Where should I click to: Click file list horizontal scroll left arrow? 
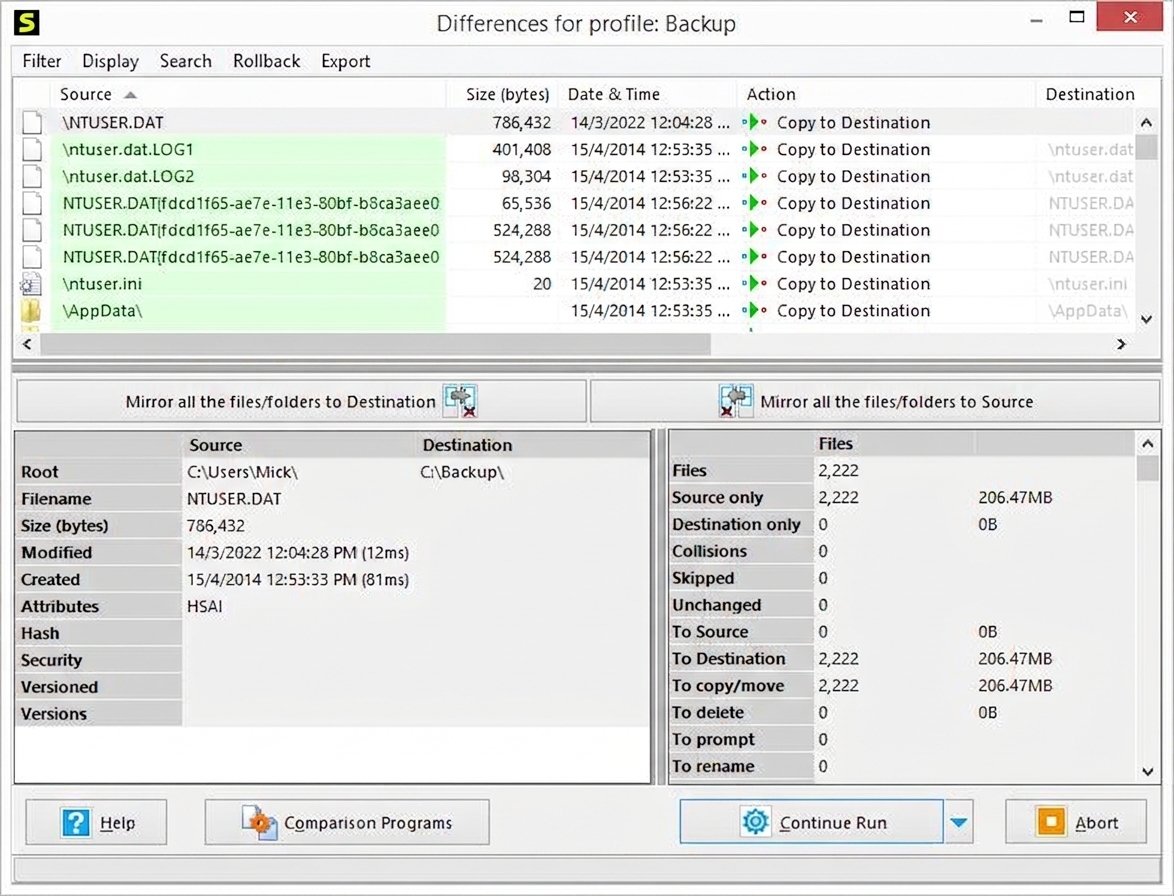(x=27, y=344)
